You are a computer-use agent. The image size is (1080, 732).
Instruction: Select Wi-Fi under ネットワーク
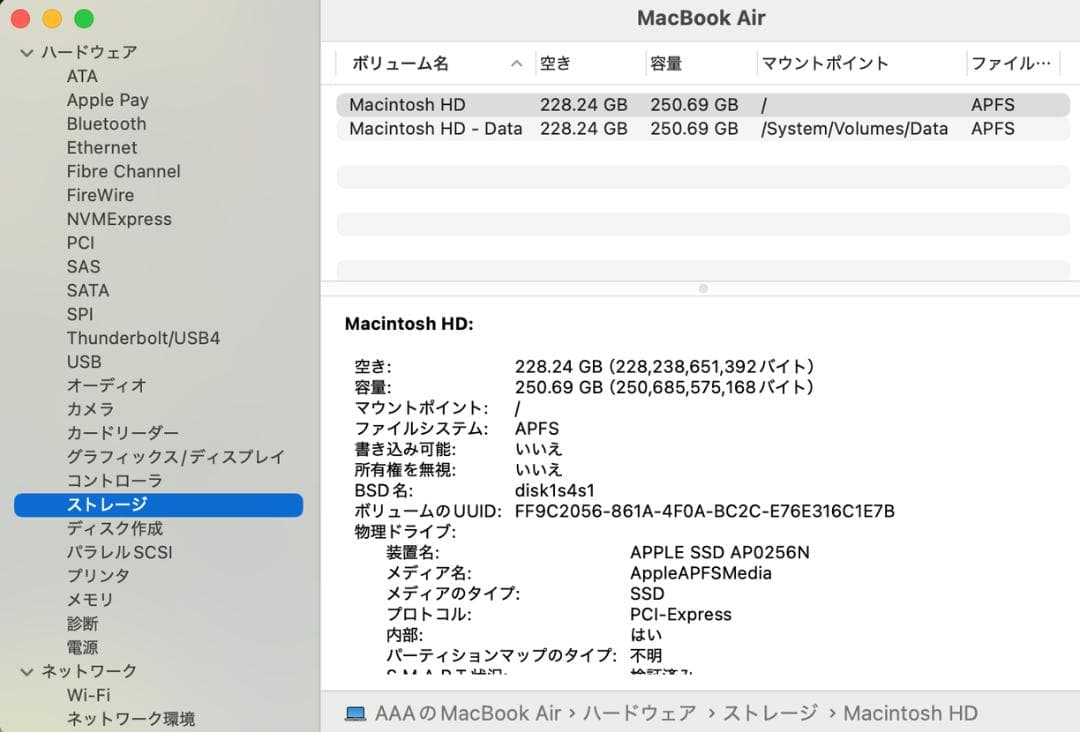point(88,694)
